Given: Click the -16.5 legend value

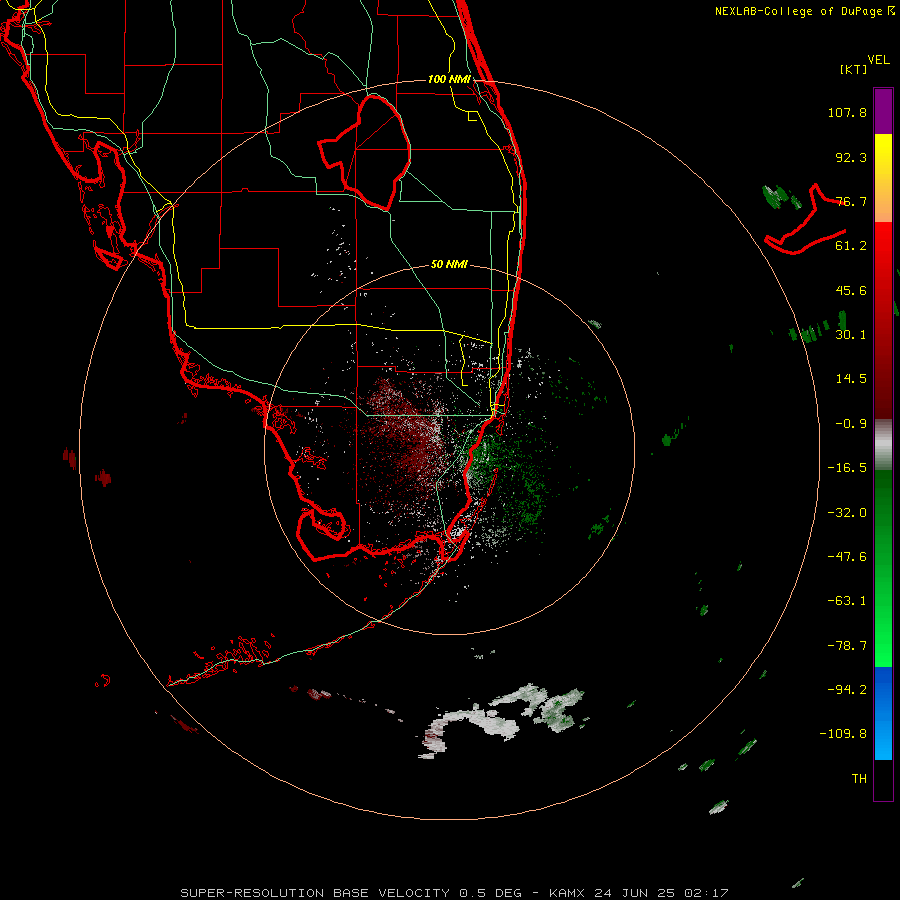Looking at the screenshot, I should tap(847, 468).
